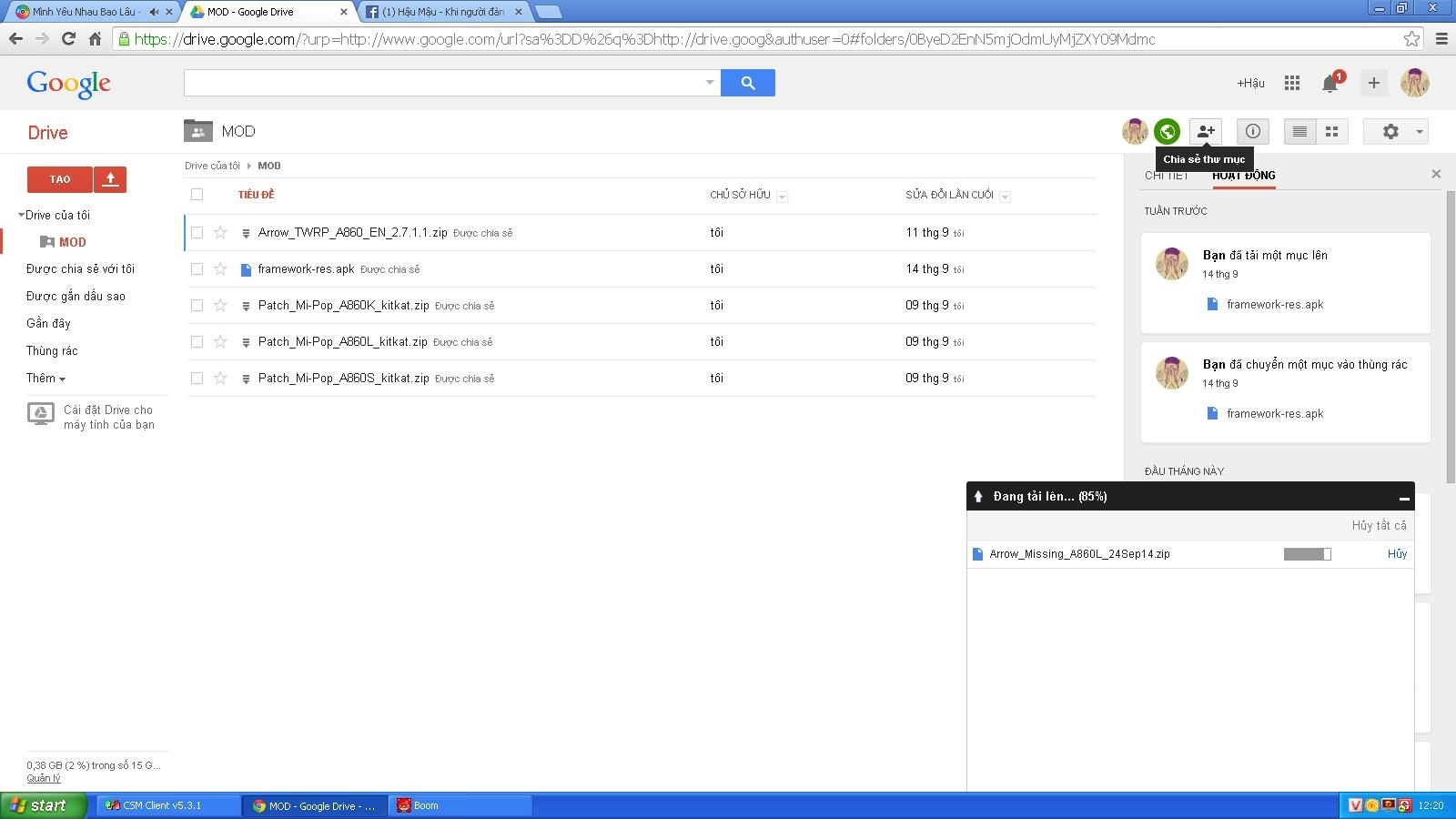Switch to the 'Hoạt động' tab
The image size is (1456, 819).
point(1244,176)
